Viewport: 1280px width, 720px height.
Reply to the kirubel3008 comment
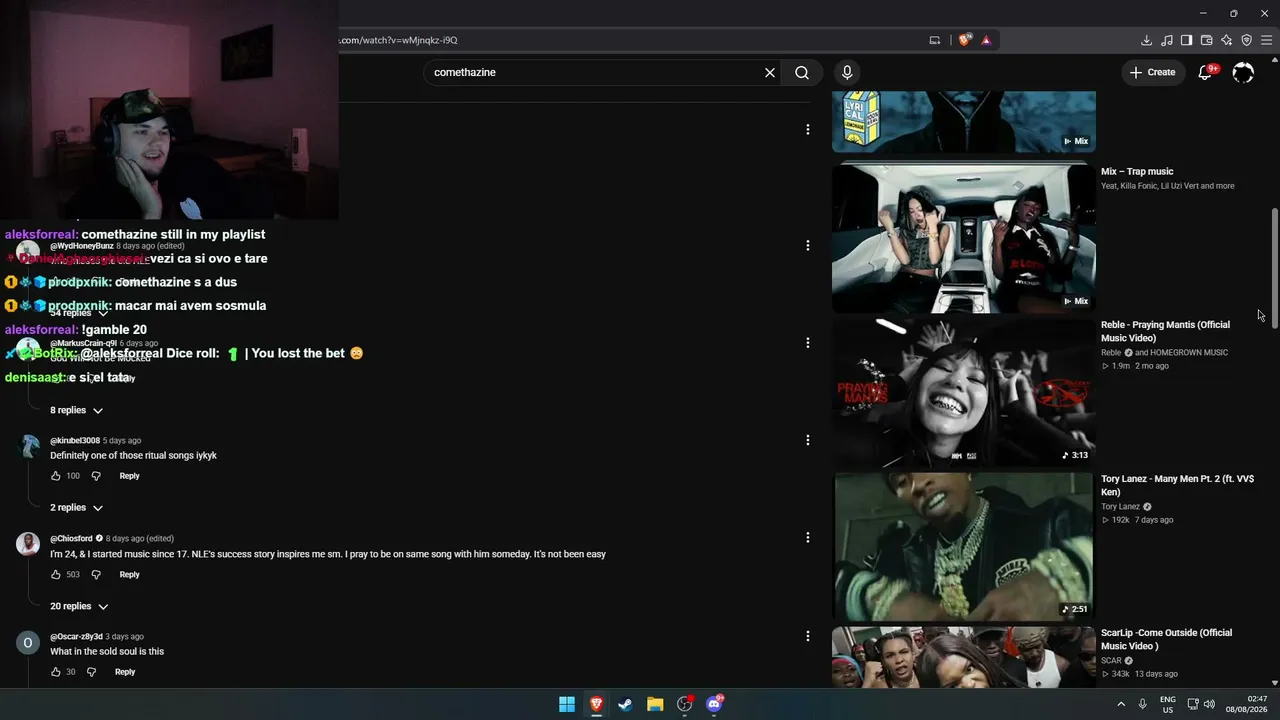tap(129, 476)
